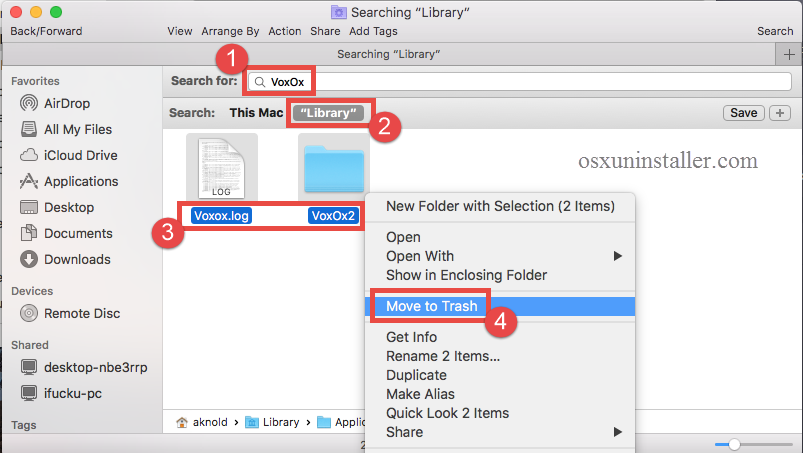Click the Favorites sidebar heading
The image size is (803, 453).
[x=35, y=81]
